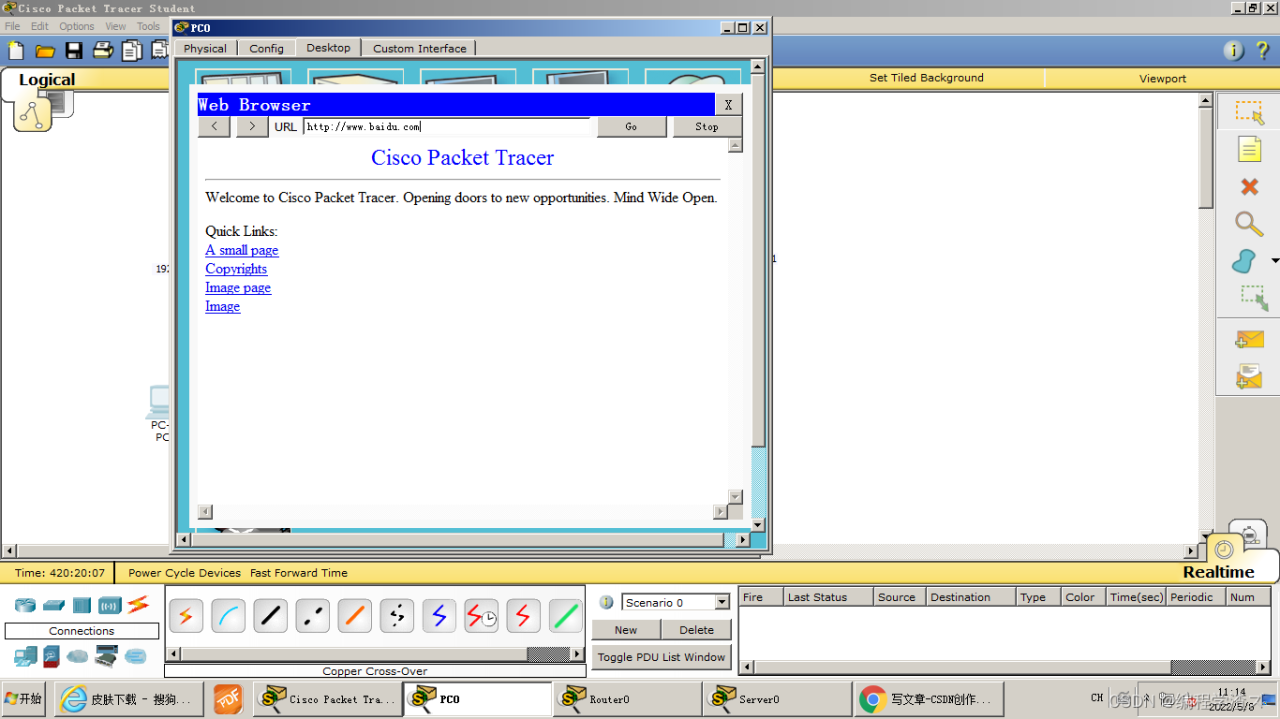
Task: Click the Router0 taskbar button
Action: (627, 699)
